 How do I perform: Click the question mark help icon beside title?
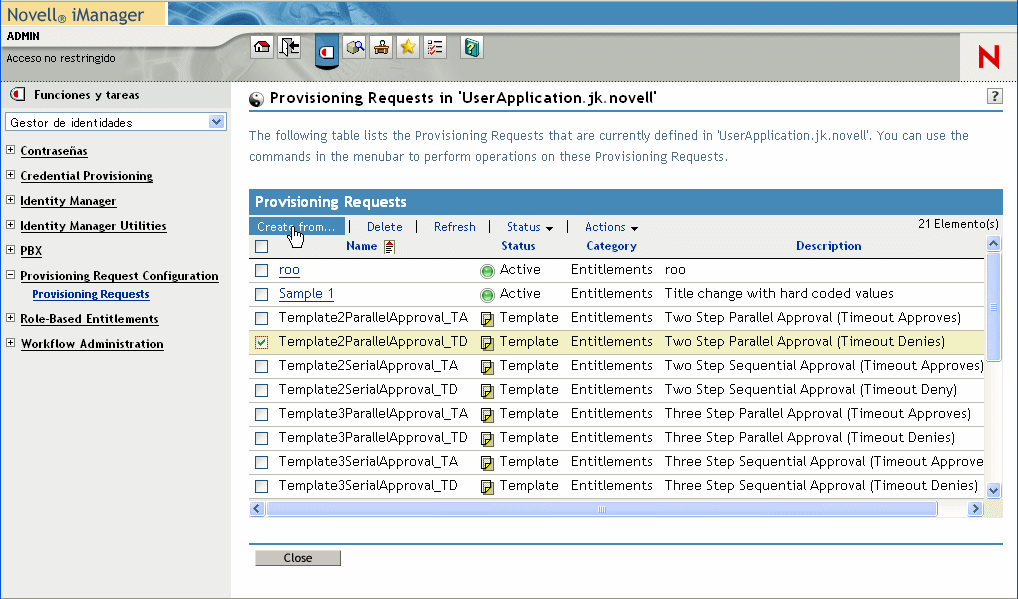[x=994, y=97]
